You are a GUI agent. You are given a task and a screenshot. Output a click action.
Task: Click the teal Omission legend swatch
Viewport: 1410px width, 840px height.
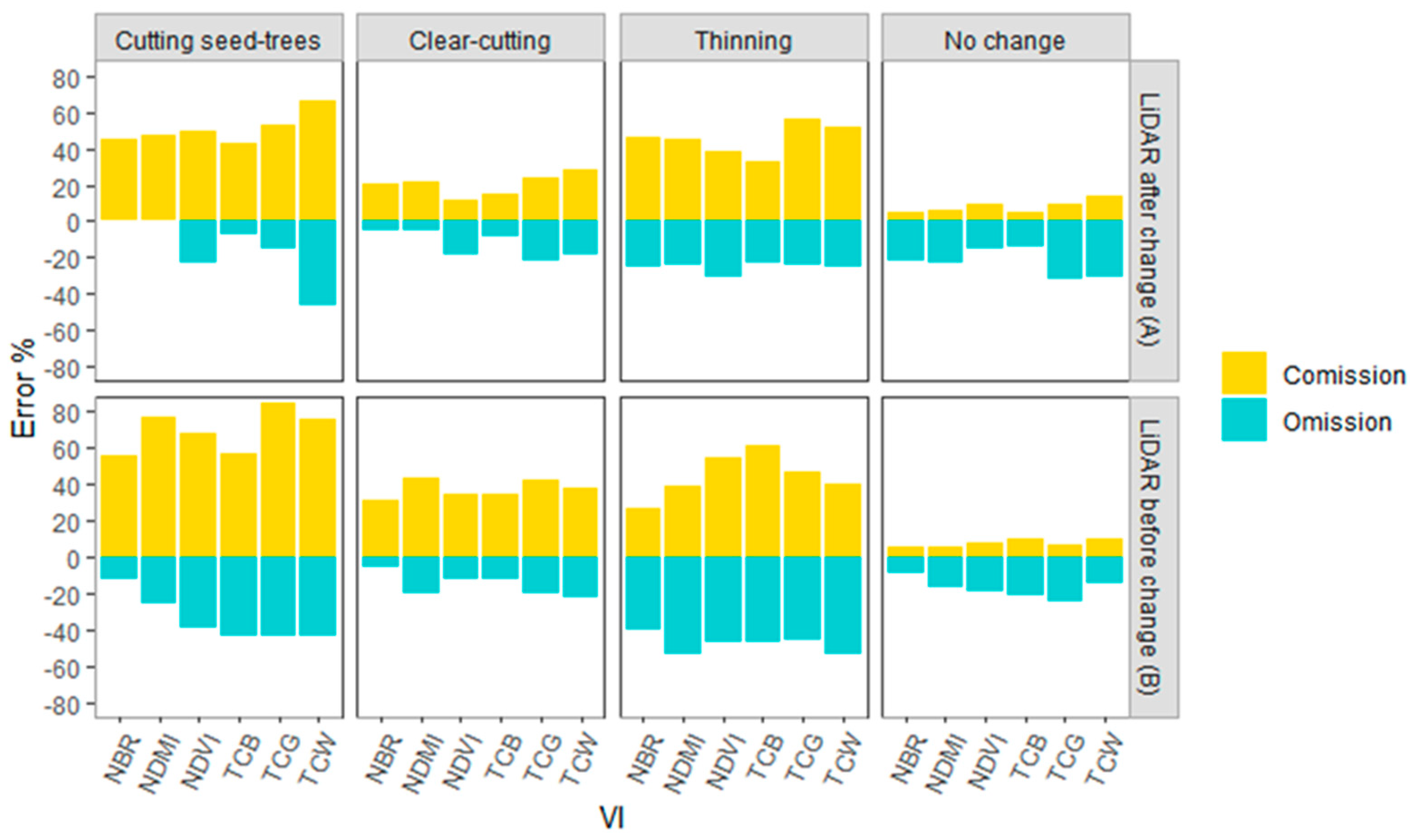(1244, 419)
